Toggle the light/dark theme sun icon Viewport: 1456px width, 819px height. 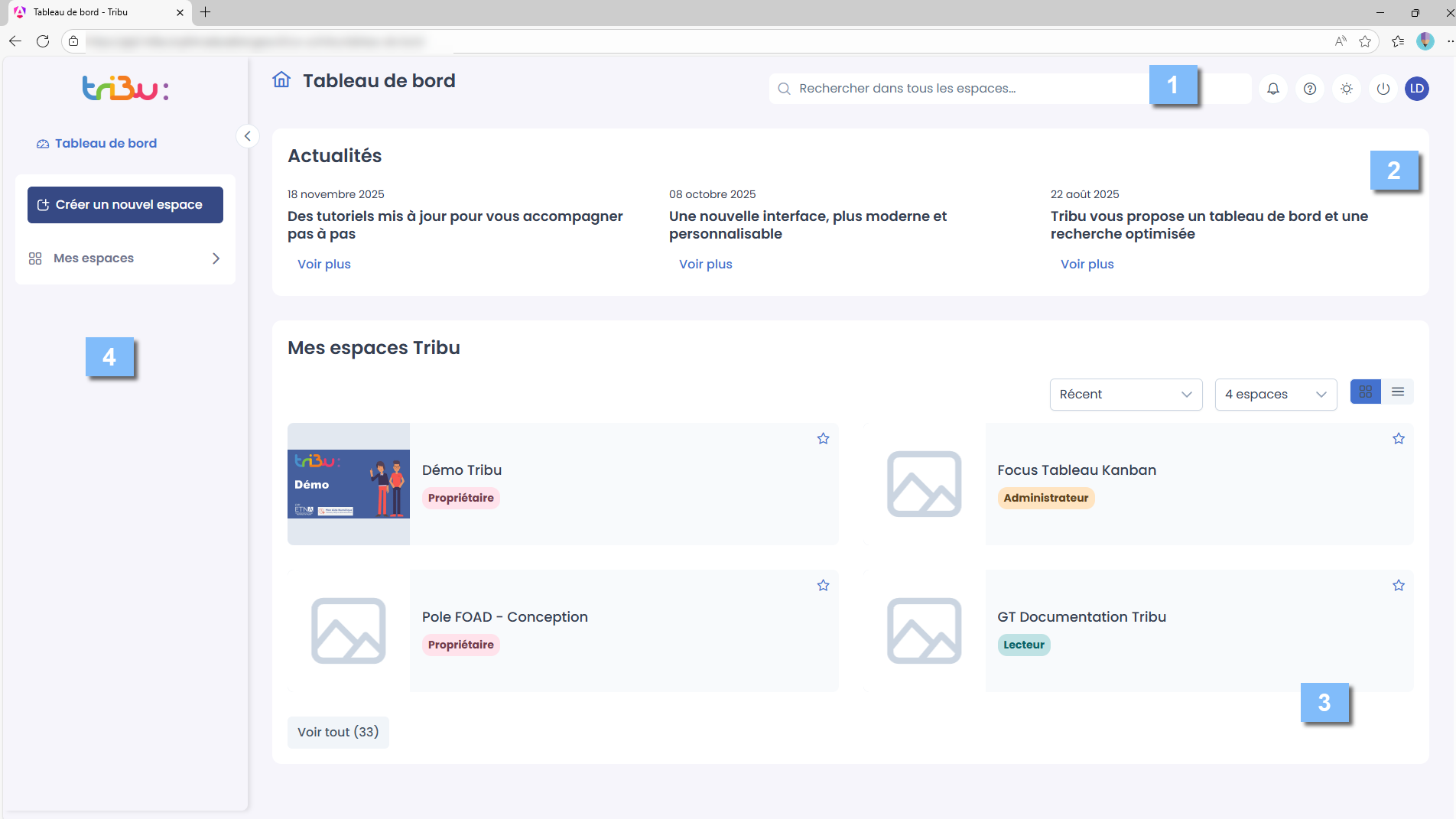click(1347, 89)
